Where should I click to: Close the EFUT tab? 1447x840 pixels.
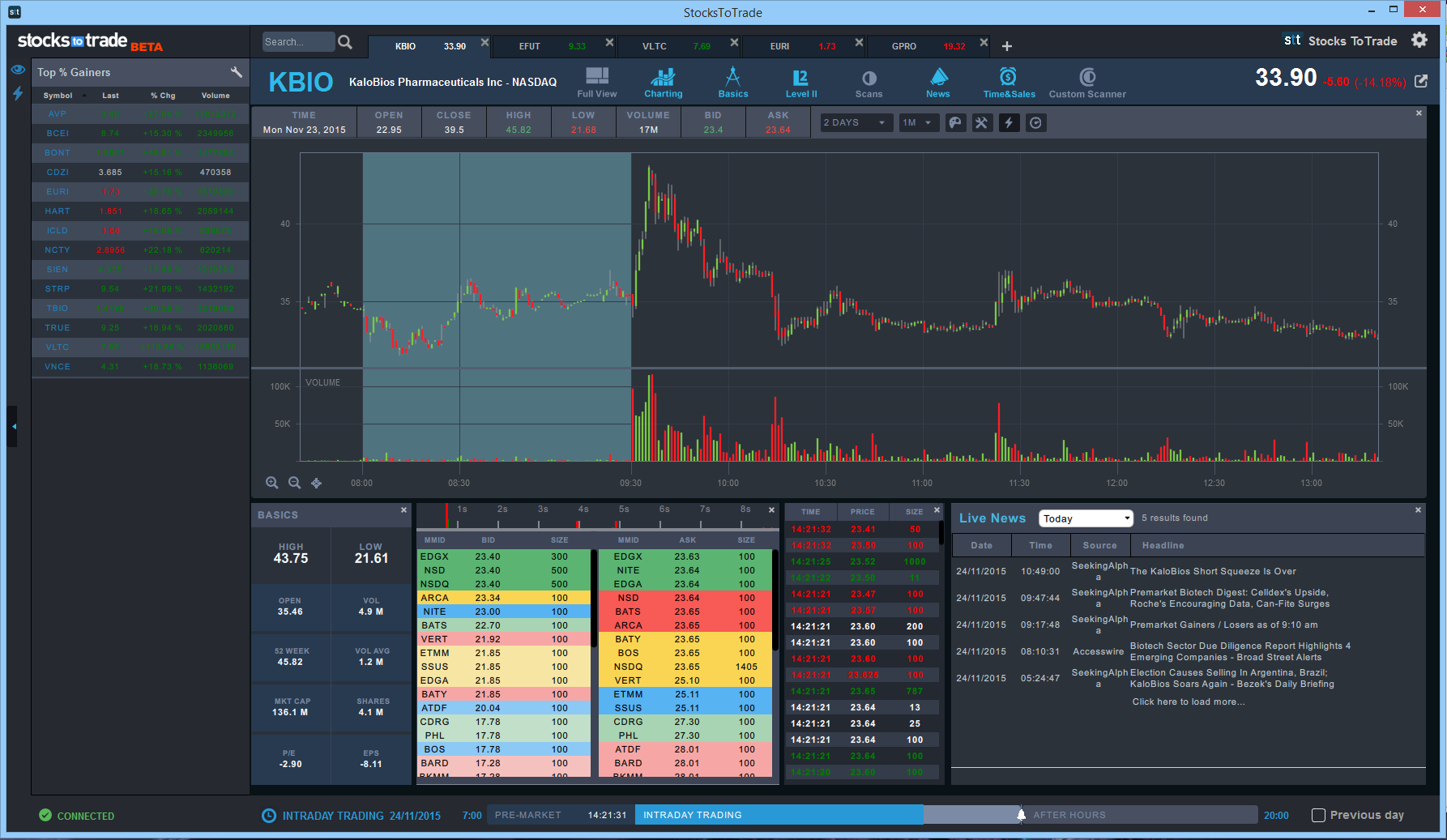click(609, 42)
